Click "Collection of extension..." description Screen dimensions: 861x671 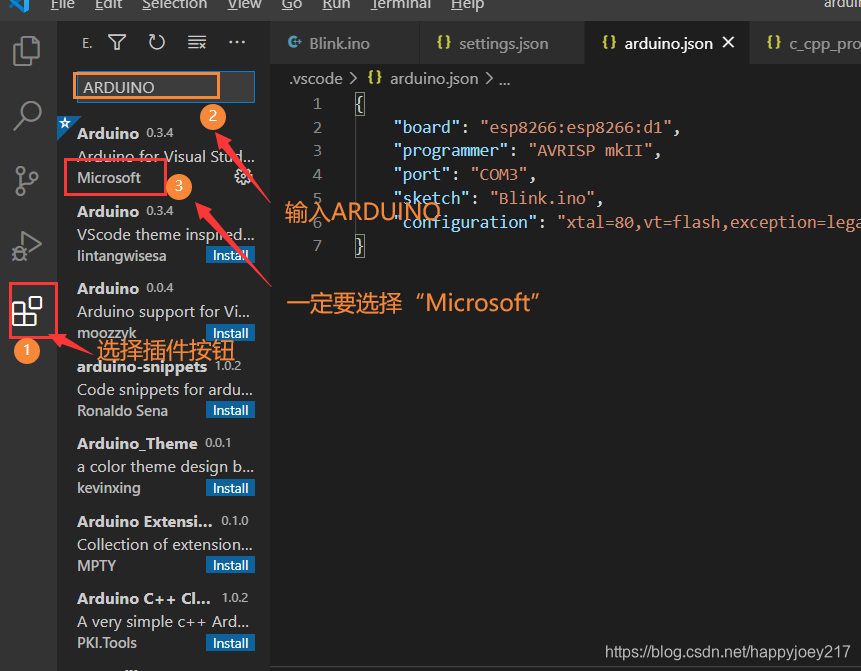(x=165, y=544)
